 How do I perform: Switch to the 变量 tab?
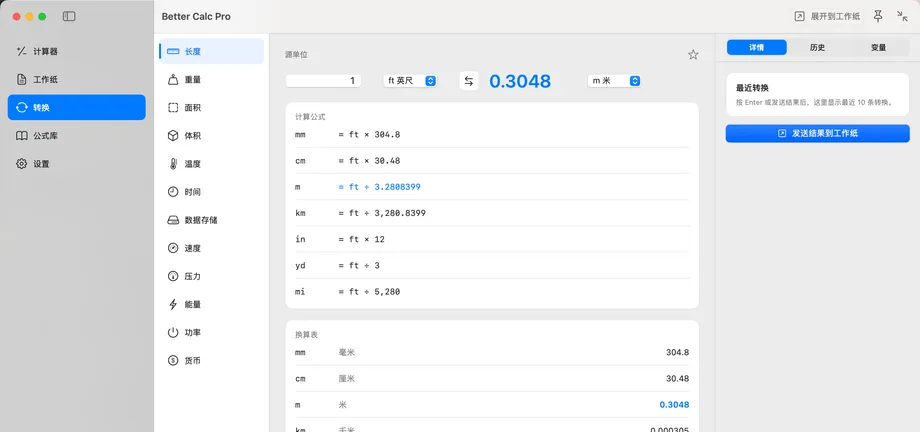click(878, 48)
